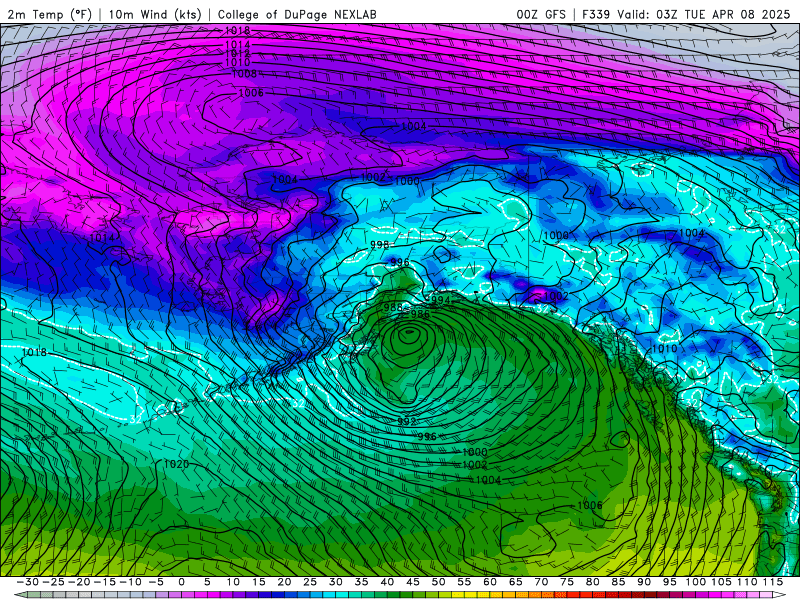Click the 115 value on temperature scale
The width and height of the screenshot is (800, 600).
click(773, 582)
